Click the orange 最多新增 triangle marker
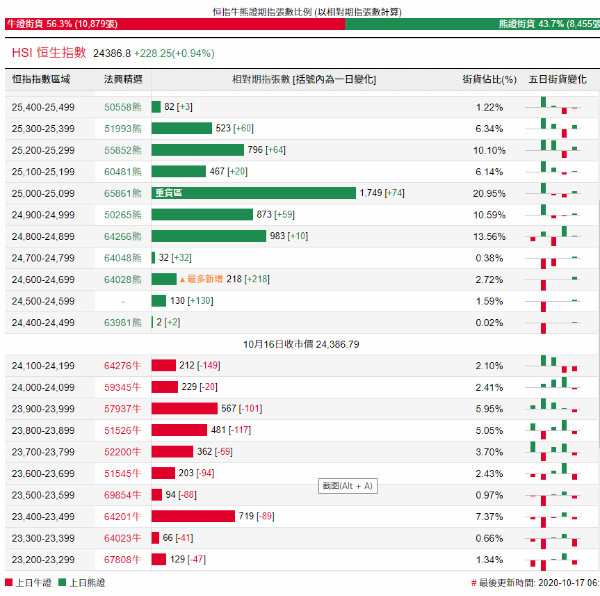 (x=183, y=280)
